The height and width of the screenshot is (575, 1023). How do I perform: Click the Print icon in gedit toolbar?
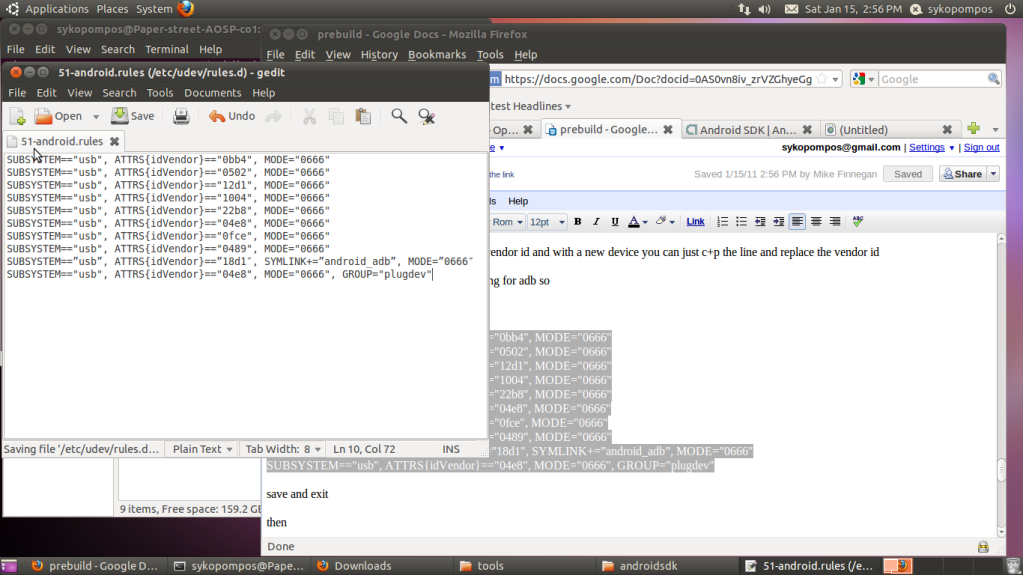tap(181, 116)
